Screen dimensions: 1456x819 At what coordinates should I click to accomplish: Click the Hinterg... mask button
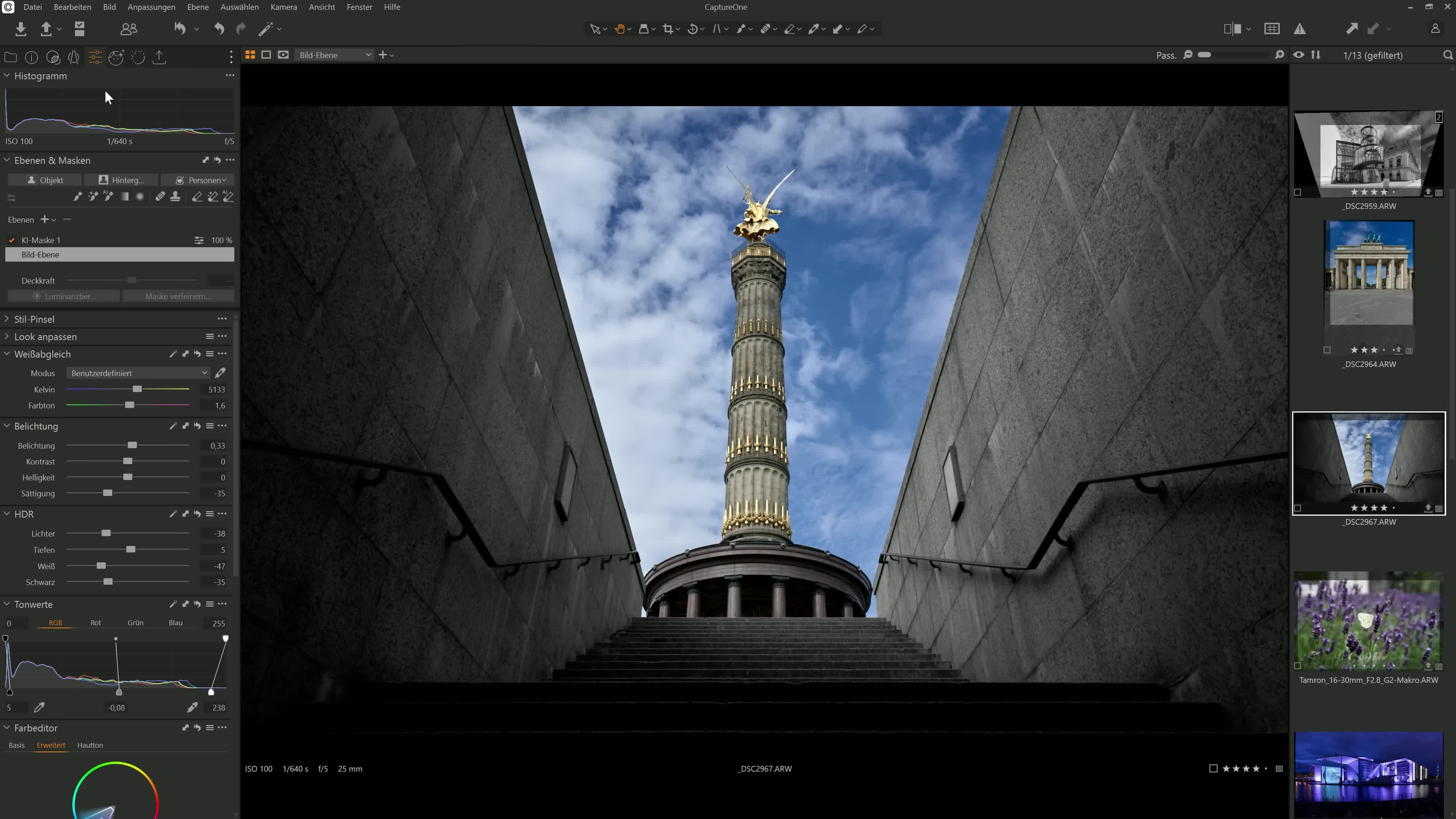coord(121,180)
